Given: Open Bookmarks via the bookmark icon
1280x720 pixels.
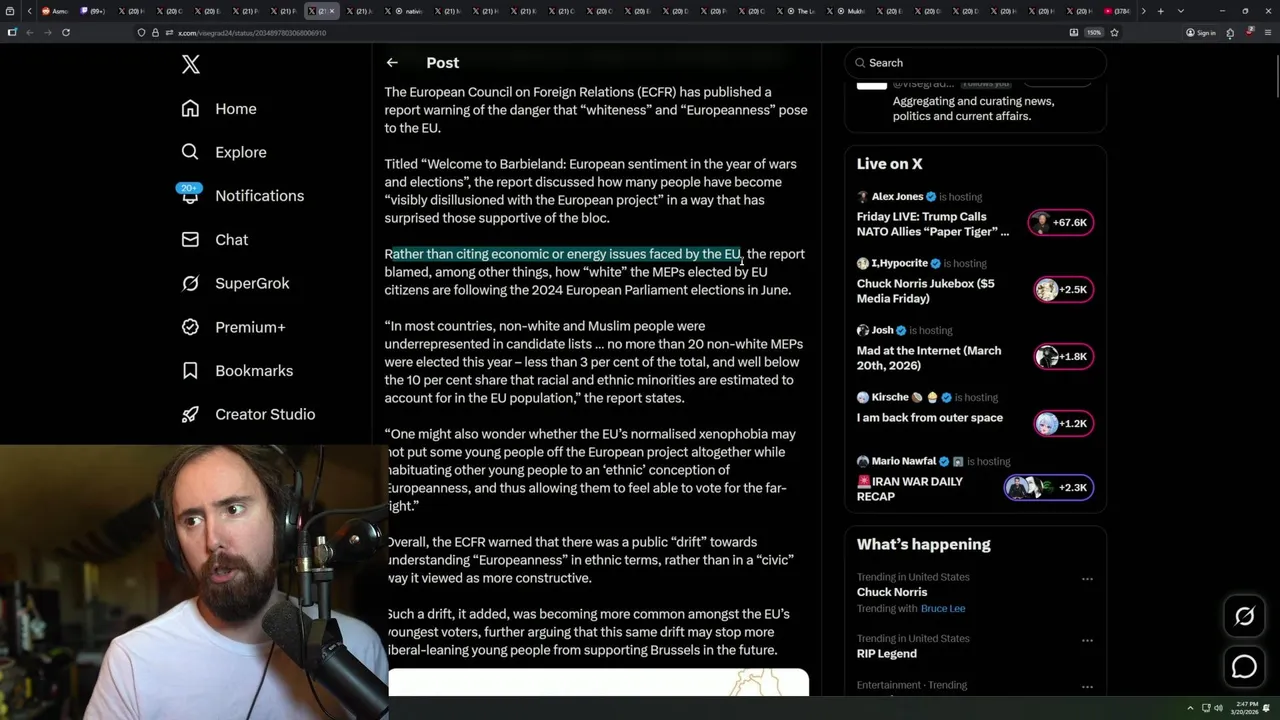Looking at the screenshot, I should (190, 371).
